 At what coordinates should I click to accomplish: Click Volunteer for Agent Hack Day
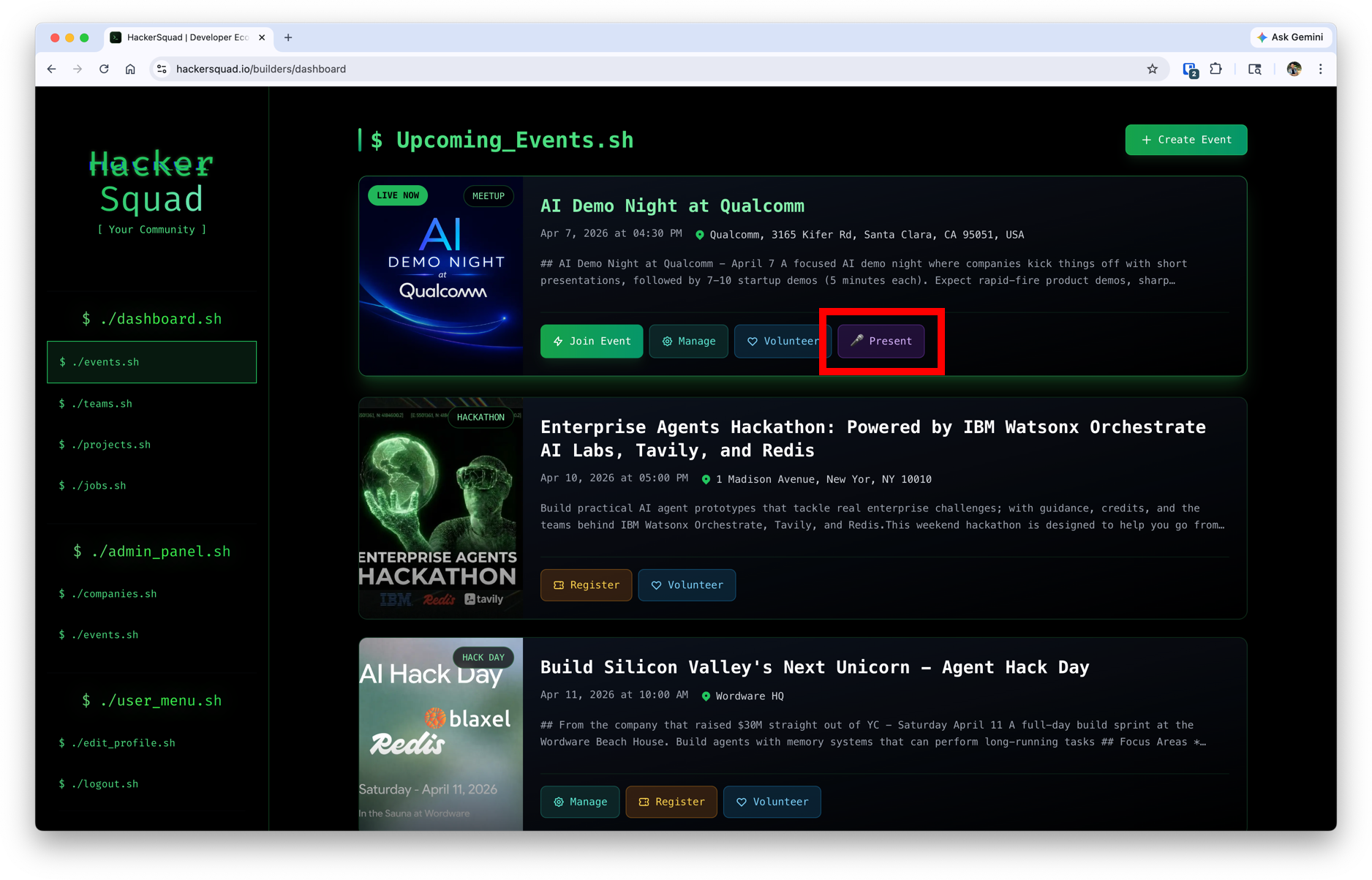point(772,802)
